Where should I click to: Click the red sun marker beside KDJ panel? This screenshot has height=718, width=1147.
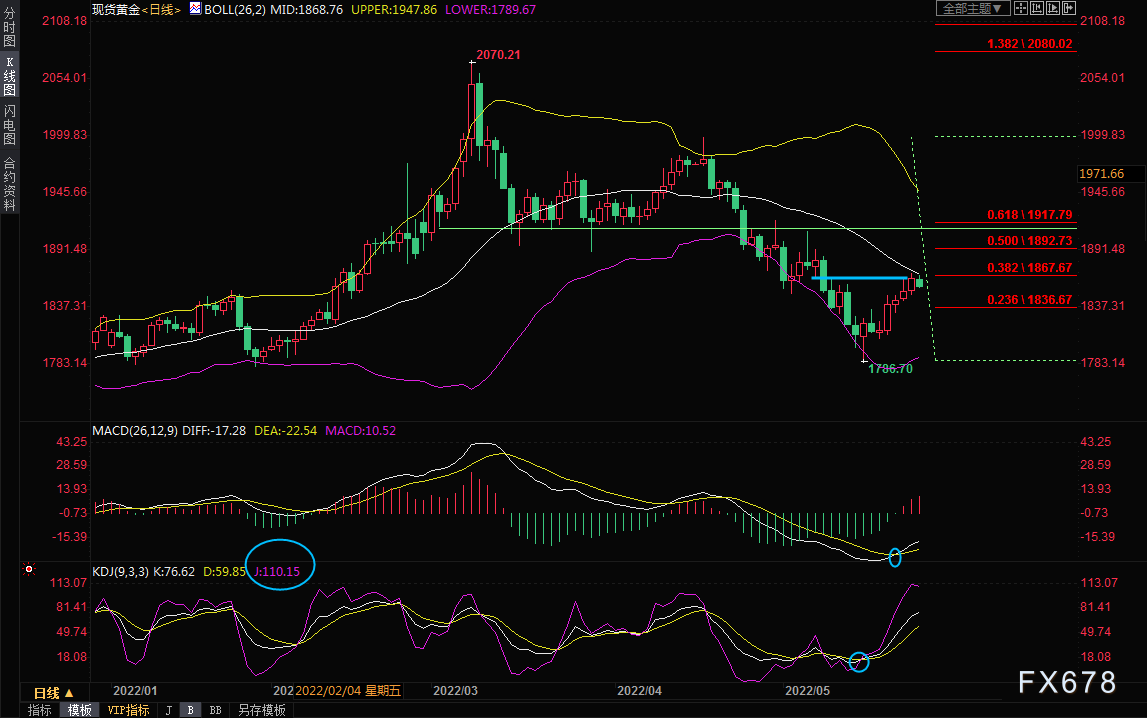(x=29, y=569)
